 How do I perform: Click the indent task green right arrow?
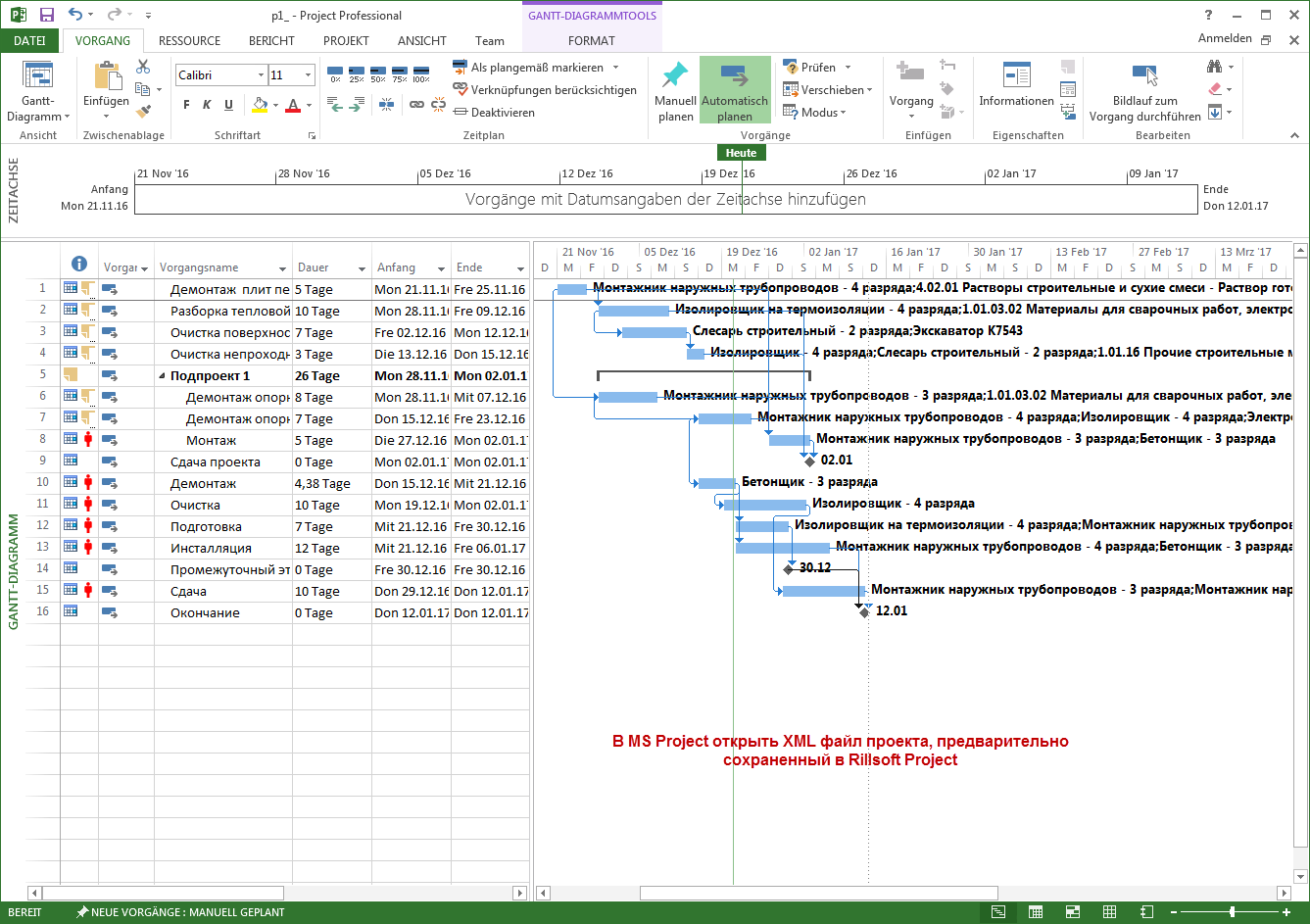tap(358, 104)
